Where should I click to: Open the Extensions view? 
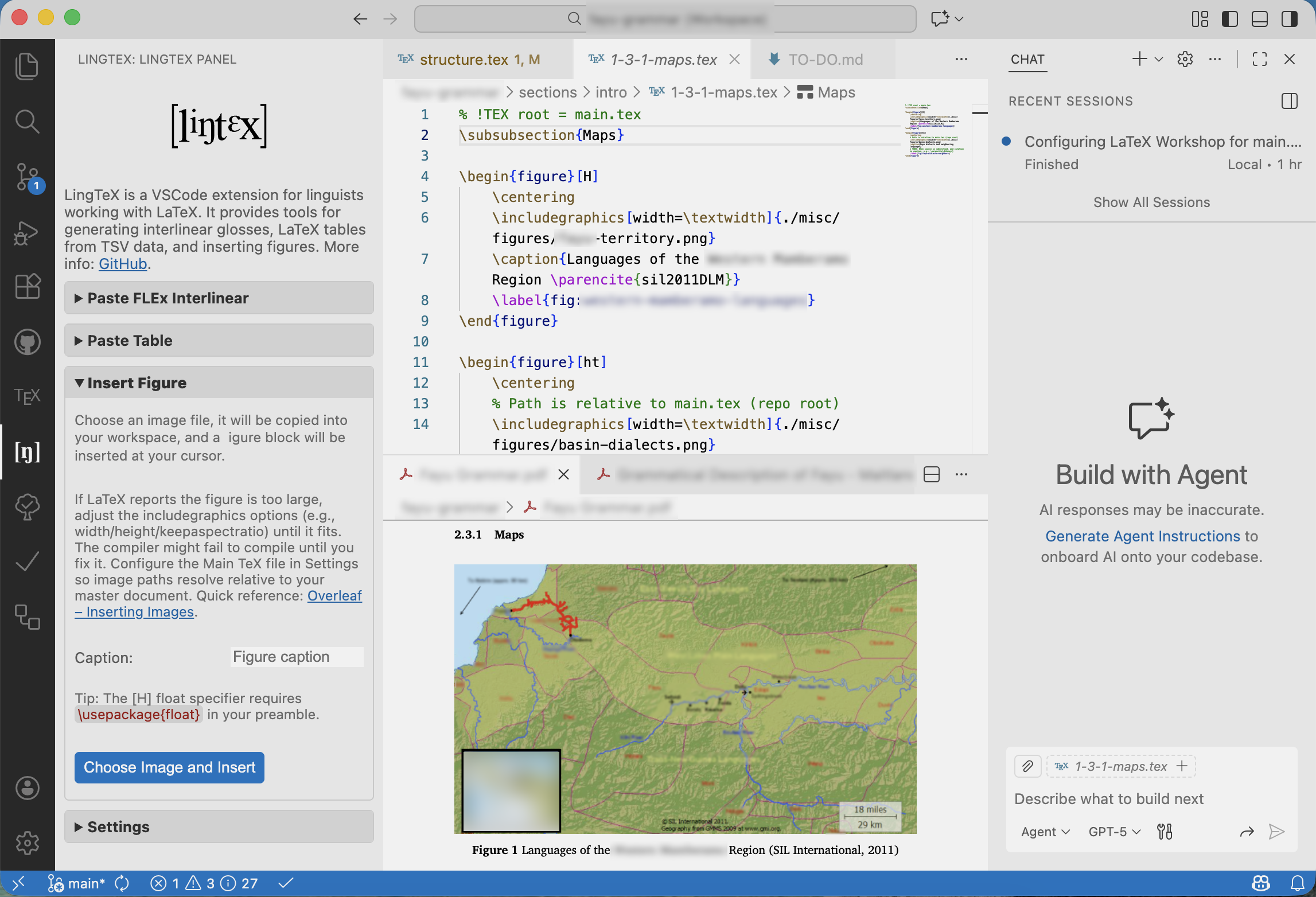(x=26, y=286)
